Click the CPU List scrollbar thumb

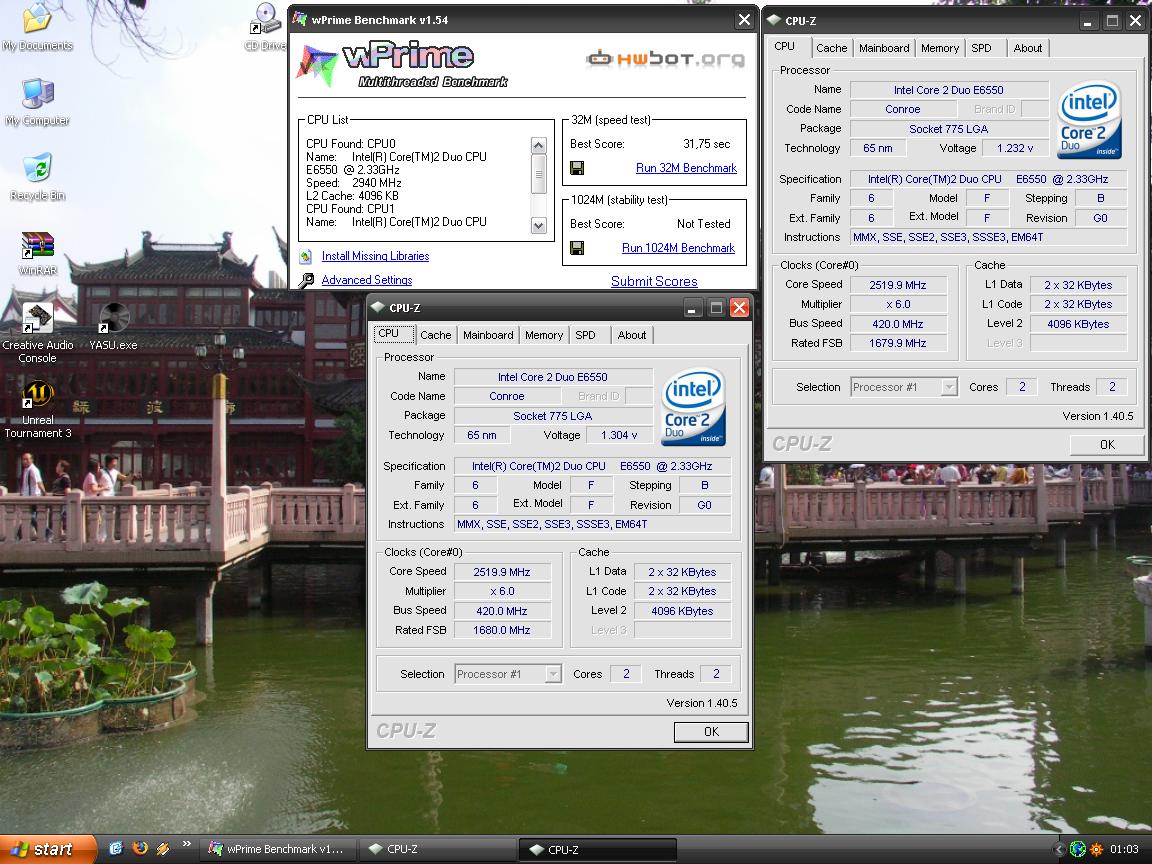tap(539, 174)
